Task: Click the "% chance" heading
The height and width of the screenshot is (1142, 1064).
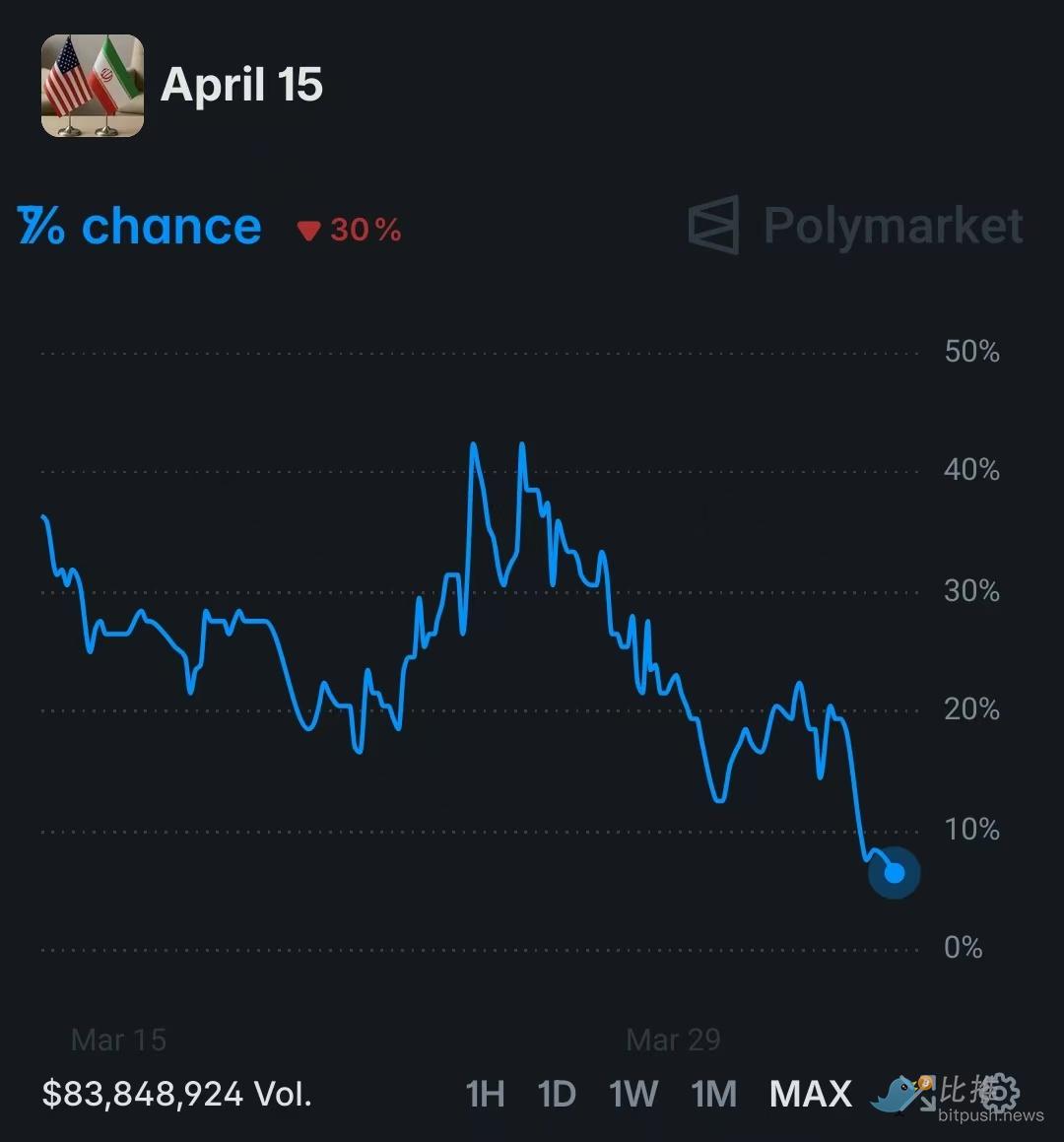Action: 140,227
